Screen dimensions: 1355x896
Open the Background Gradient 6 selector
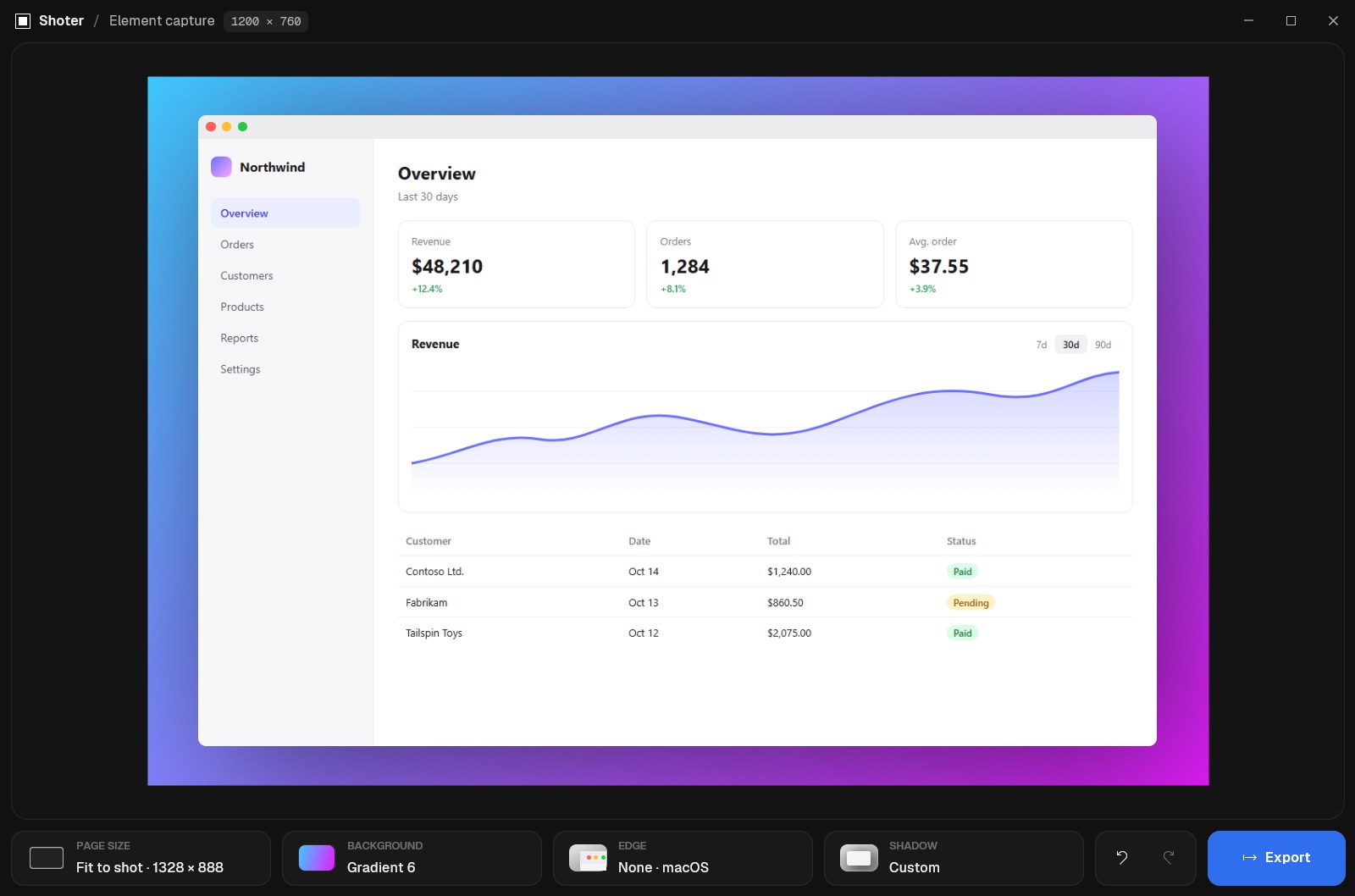tap(412, 858)
